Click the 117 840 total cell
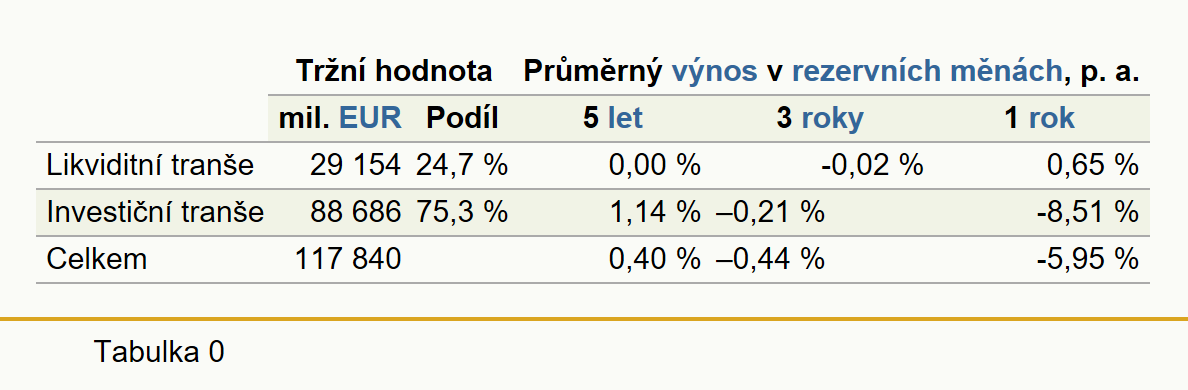 coord(348,259)
